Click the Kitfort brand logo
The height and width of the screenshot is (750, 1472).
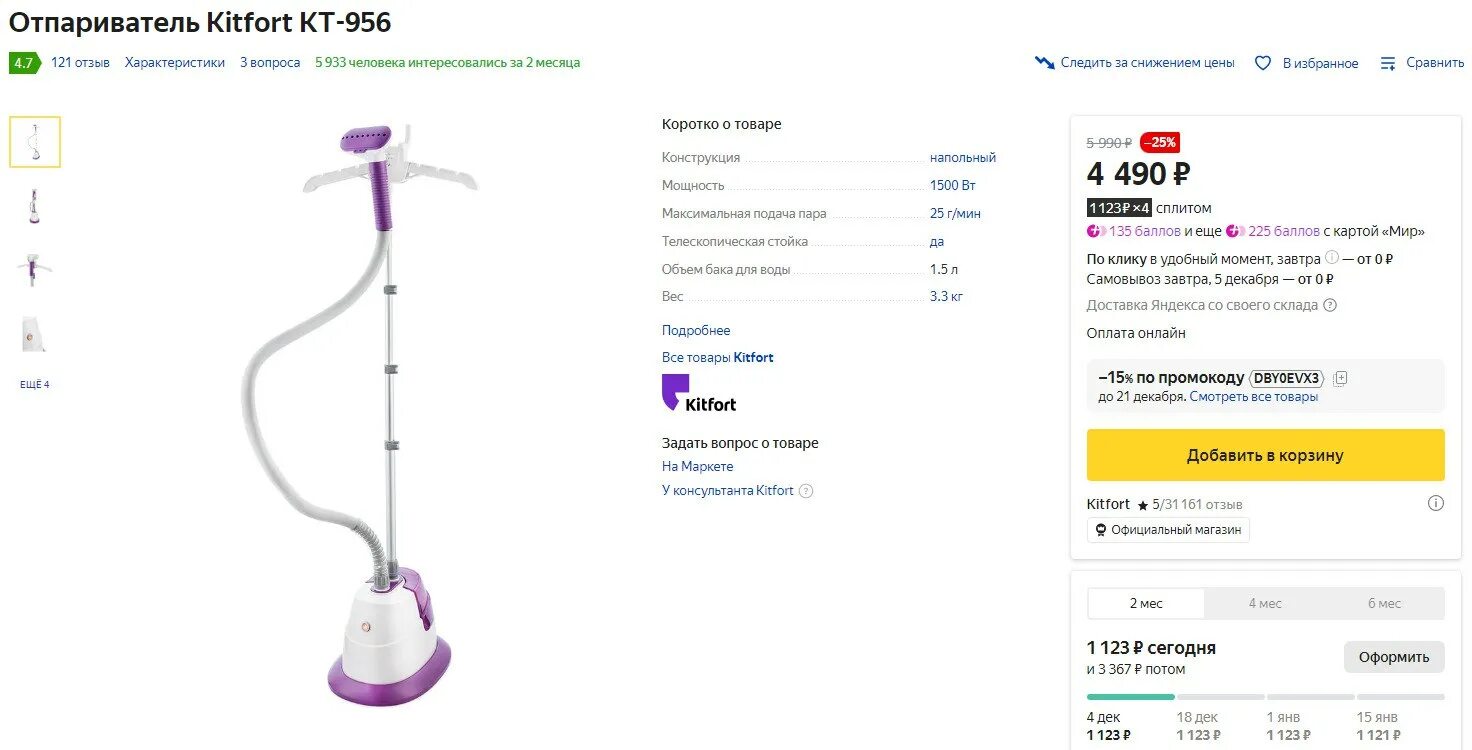pyautogui.click(x=699, y=393)
